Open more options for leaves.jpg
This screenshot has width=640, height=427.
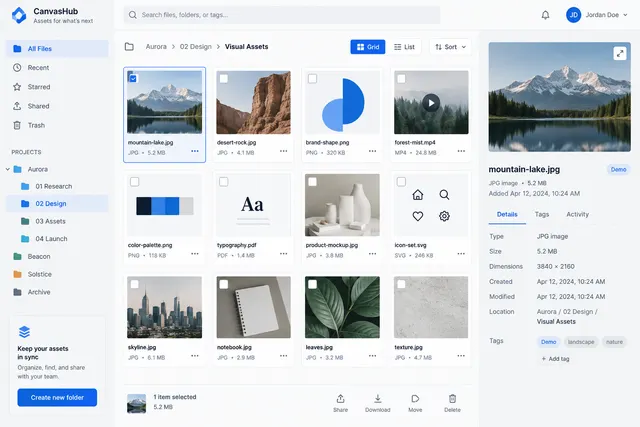point(372,356)
